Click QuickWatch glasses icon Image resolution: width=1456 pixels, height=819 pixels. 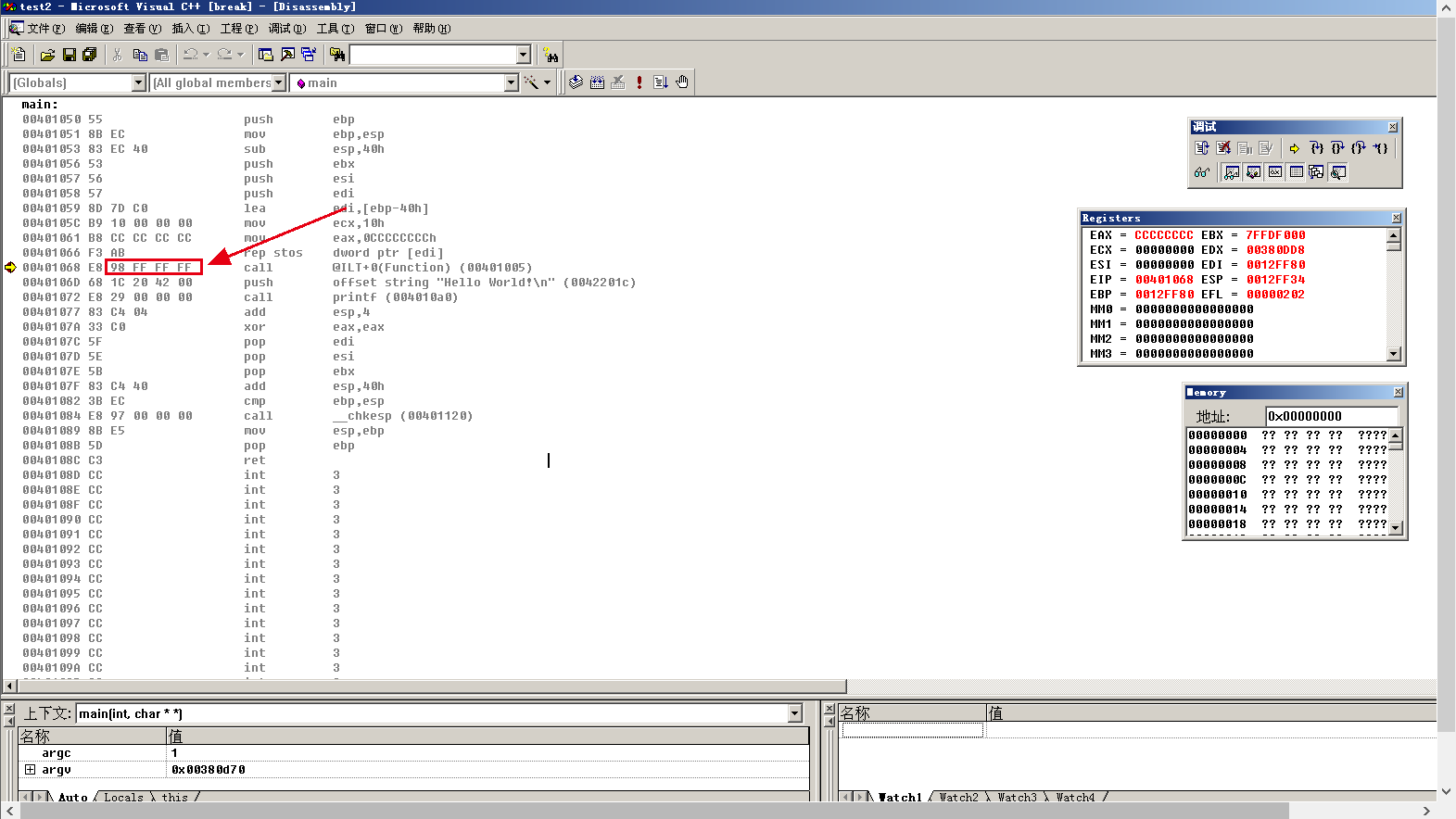click(1202, 172)
